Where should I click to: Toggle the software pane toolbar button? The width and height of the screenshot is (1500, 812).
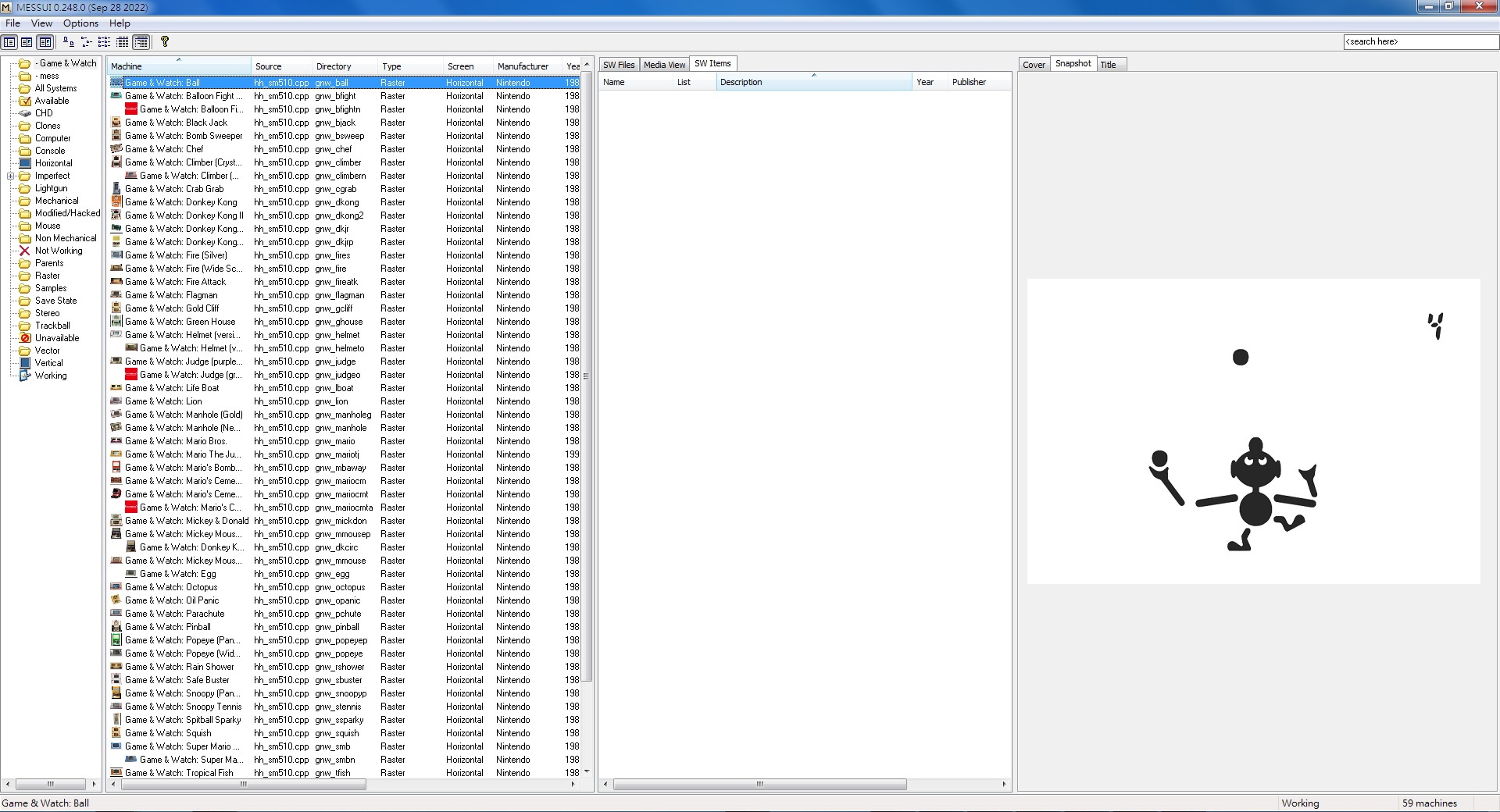tap(27, 42)
